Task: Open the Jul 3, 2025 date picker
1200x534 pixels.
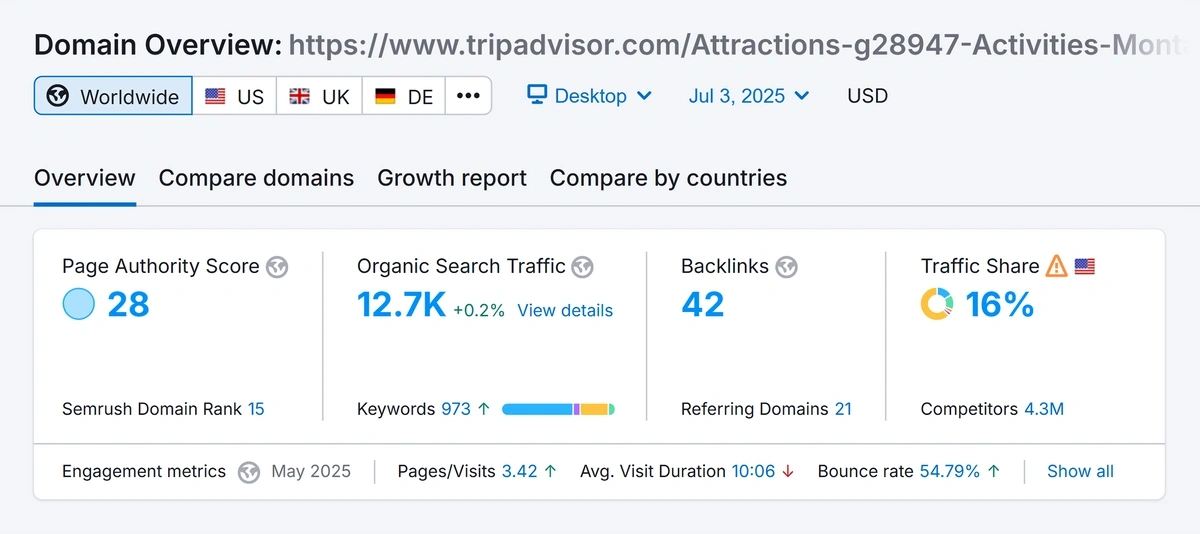Action: (x=749, y=96)
